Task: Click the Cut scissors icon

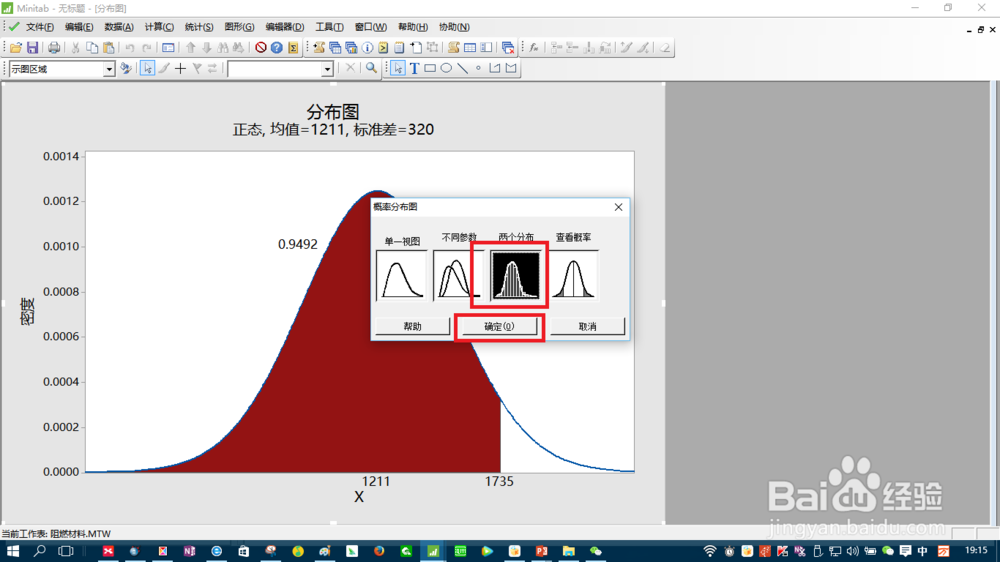Action: coord(75,48)
